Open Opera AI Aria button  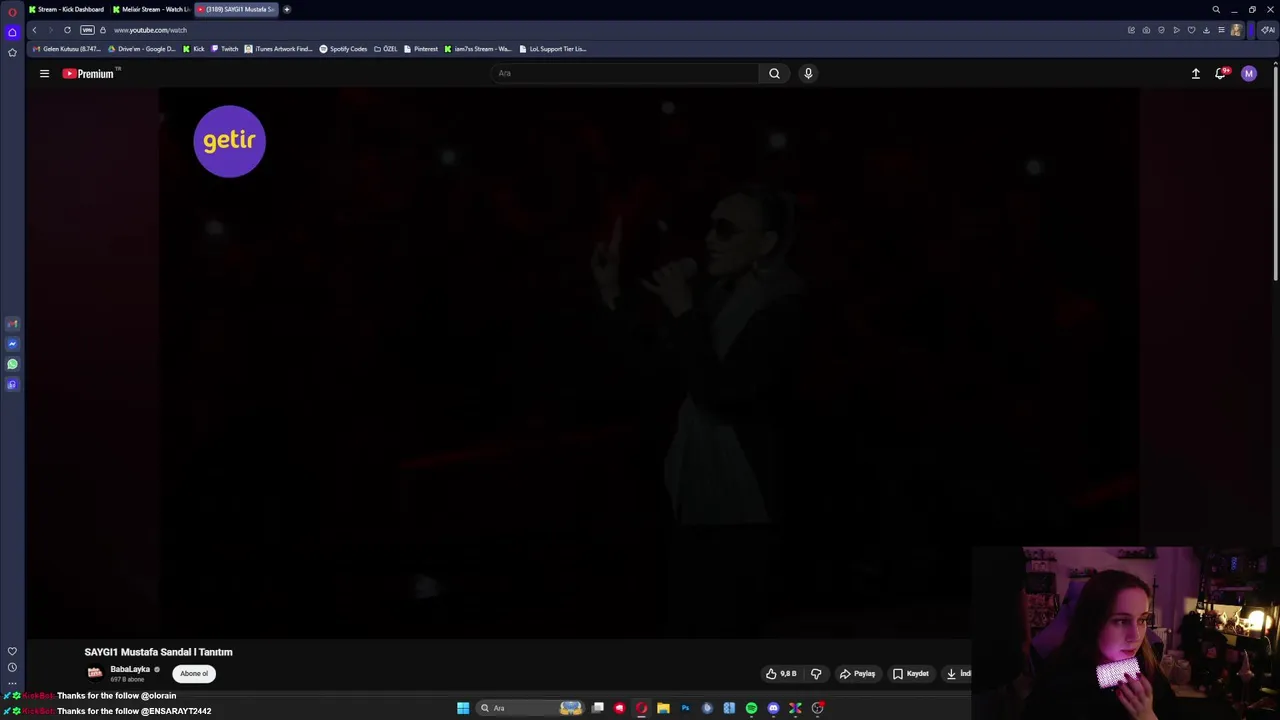coord(1267,30)
